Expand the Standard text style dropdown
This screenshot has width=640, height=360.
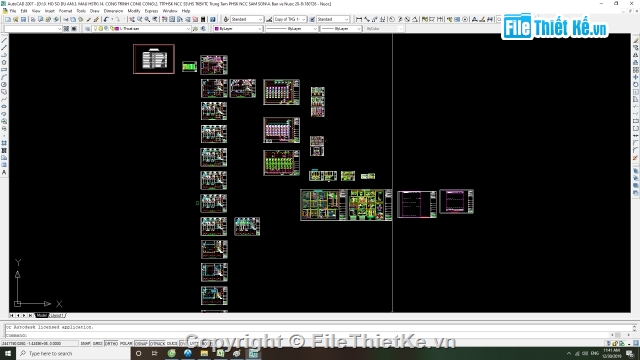click(x=247, y=19)
